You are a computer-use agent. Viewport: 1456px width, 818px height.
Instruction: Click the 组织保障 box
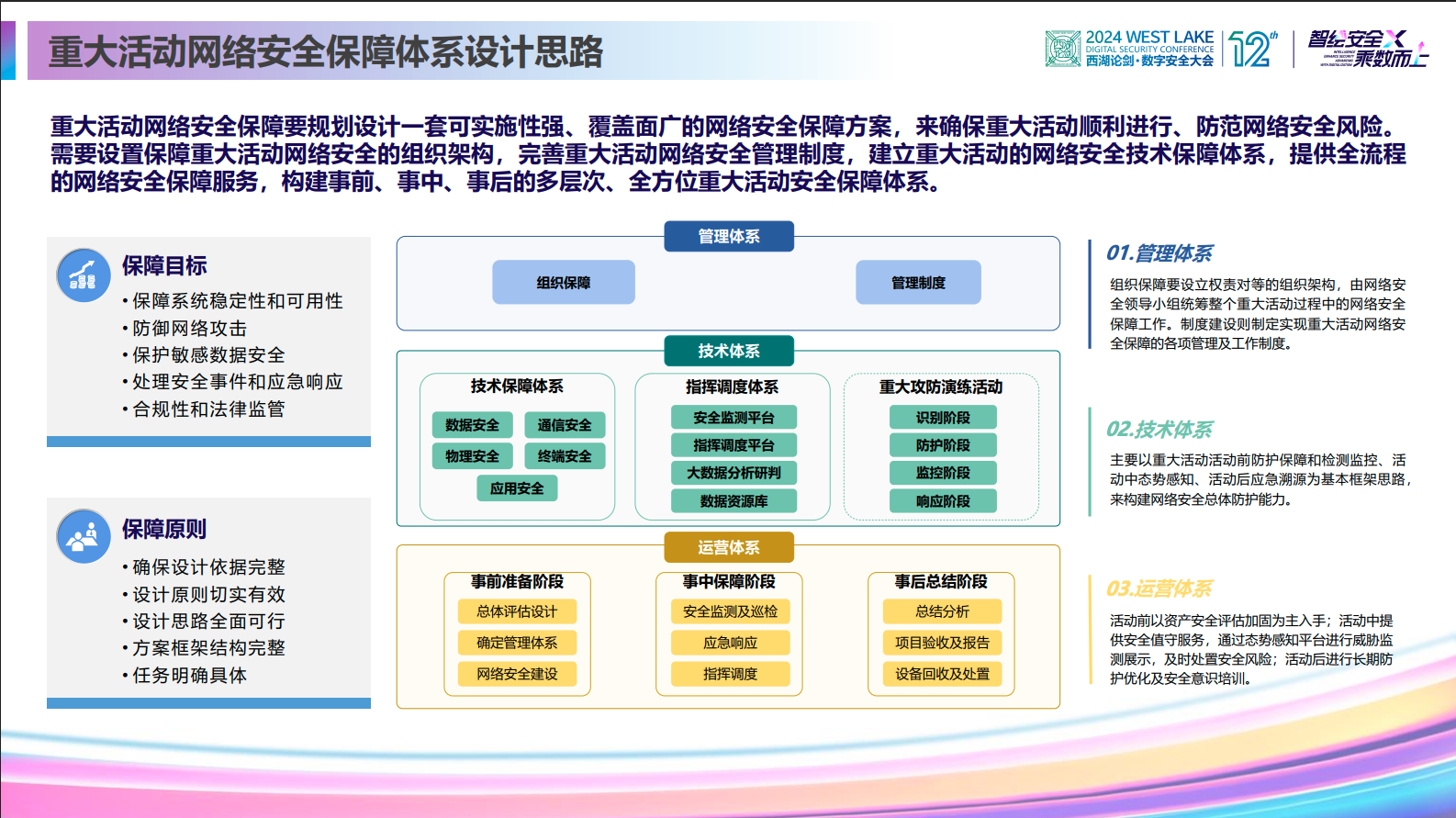pyautogui.click(x=564, y=283)
